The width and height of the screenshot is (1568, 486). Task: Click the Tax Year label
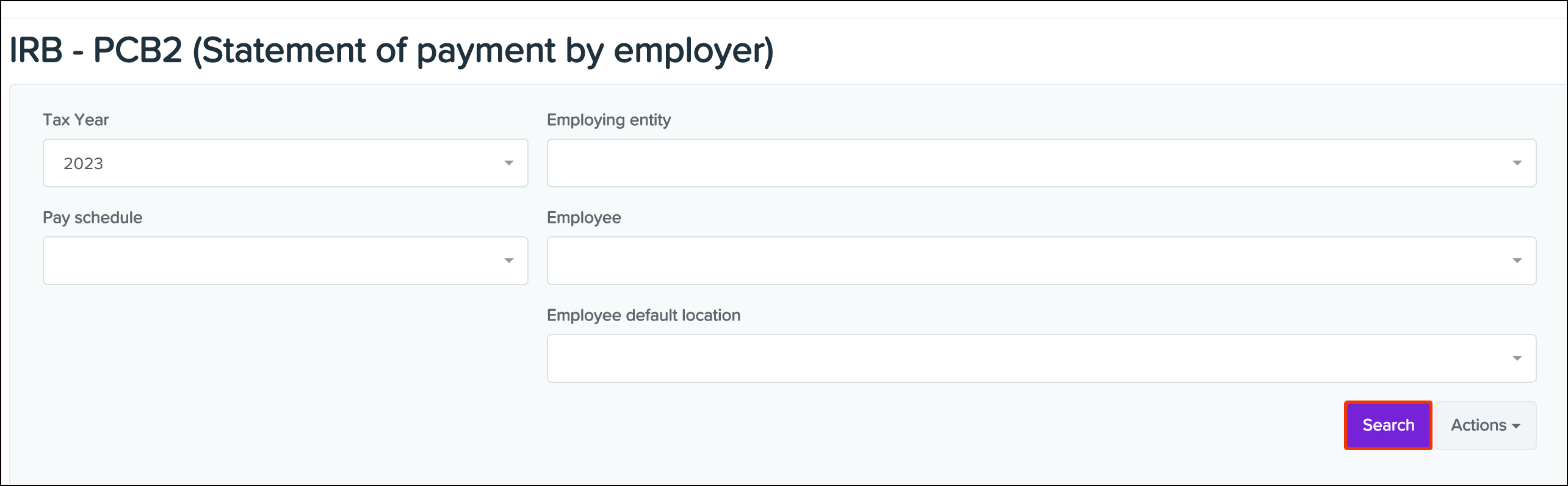click(x=76, y=120)
